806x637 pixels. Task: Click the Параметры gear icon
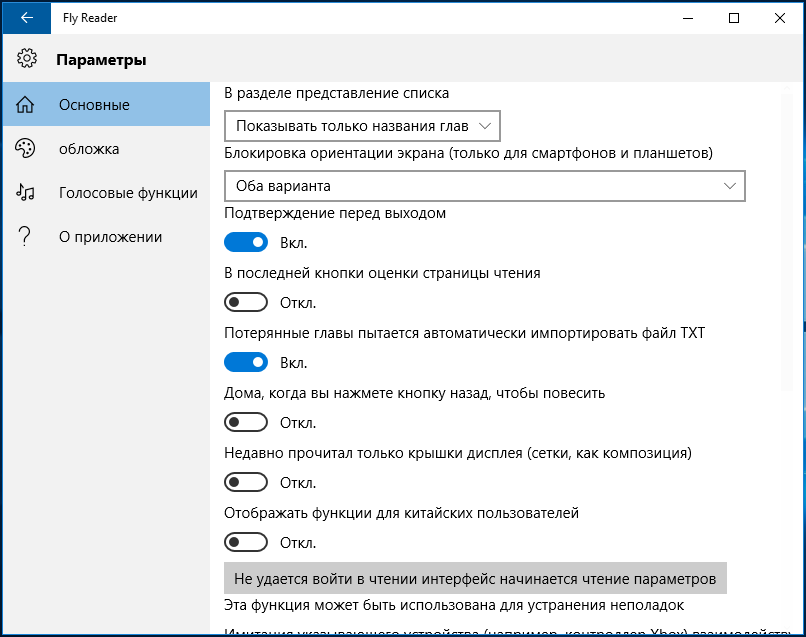click(27, 59)
